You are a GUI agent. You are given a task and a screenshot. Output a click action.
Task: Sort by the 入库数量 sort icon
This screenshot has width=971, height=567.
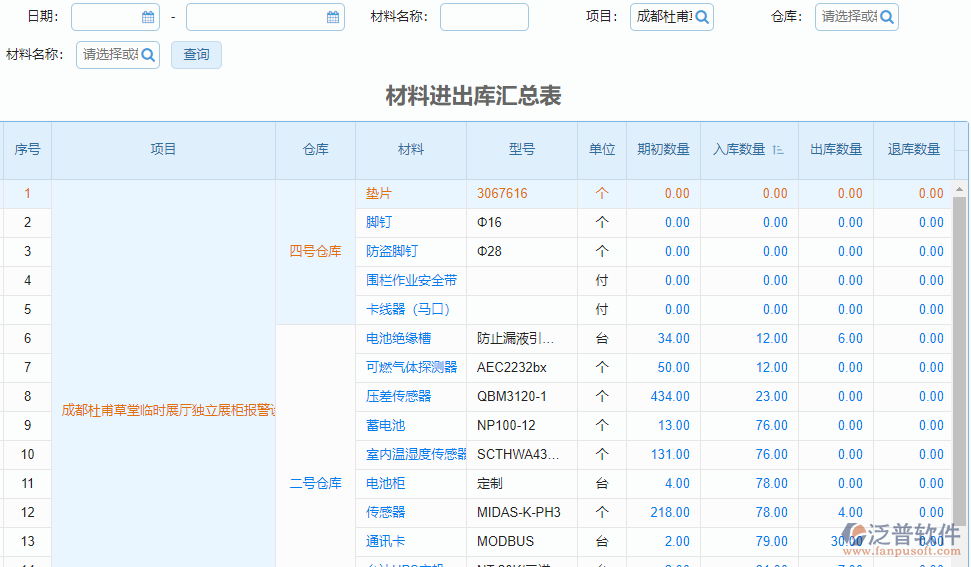(x=778, y=150)
